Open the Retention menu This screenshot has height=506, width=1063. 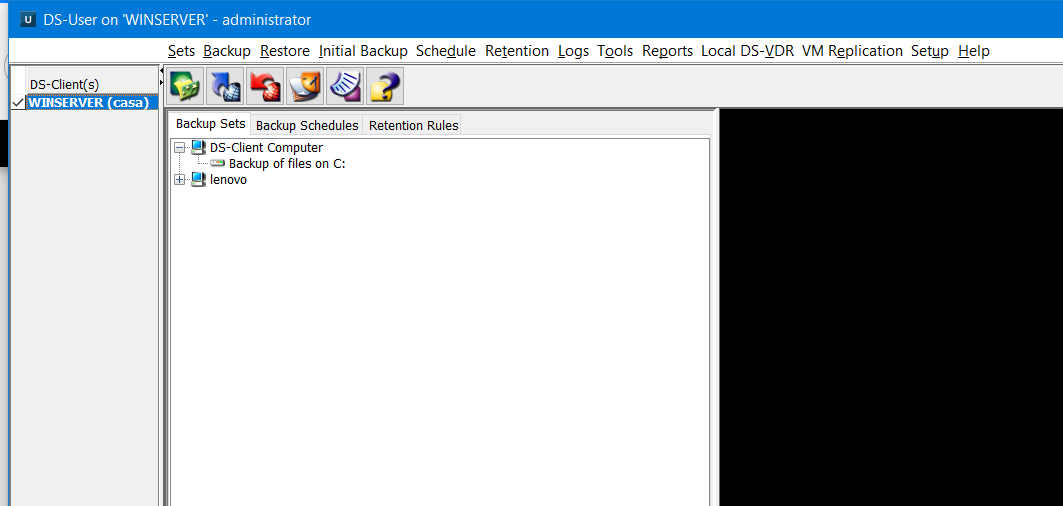517,51
